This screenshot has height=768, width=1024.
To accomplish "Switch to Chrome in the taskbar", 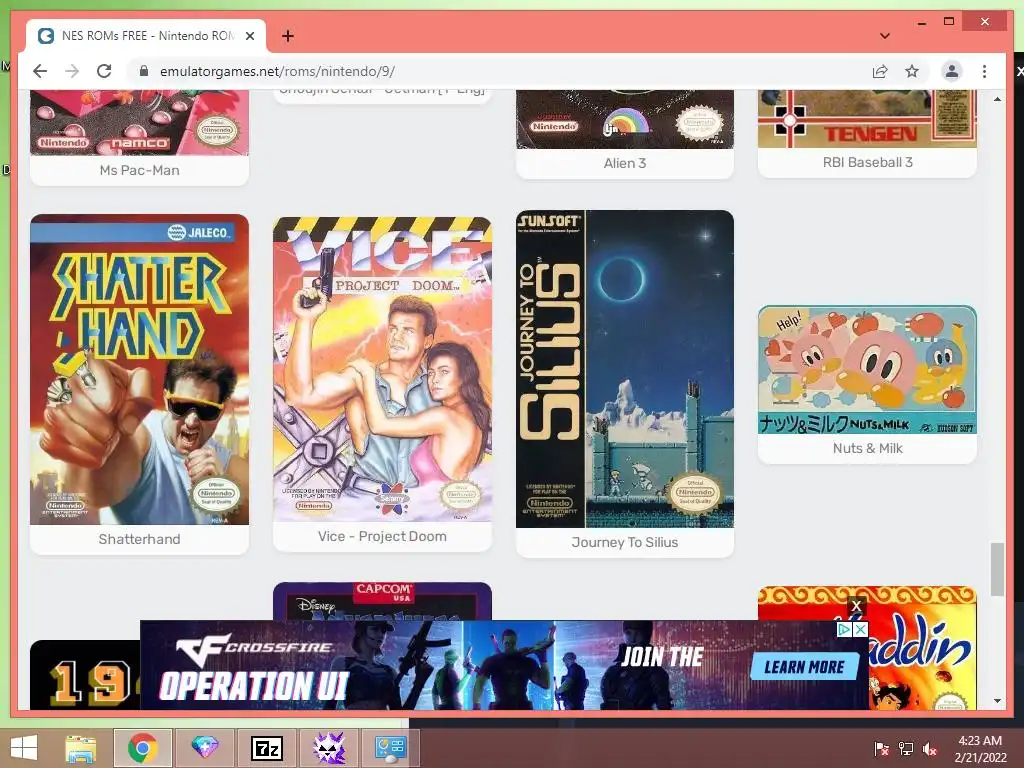I will coord(143,748).
